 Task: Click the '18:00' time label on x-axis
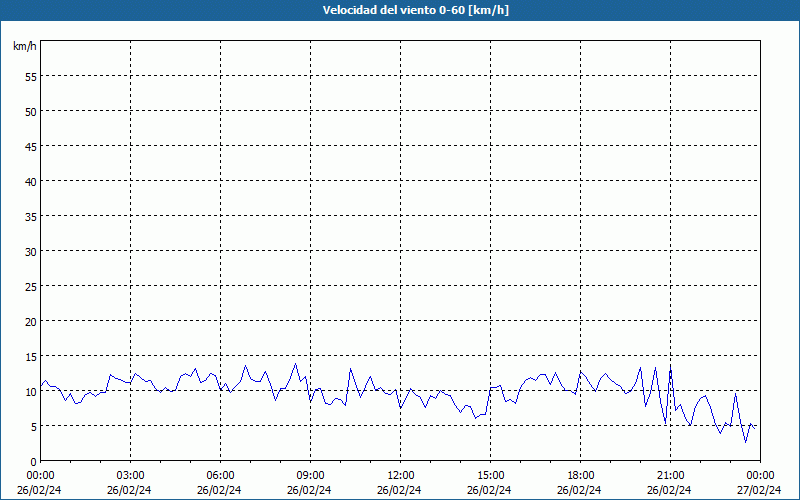(581, 476)
